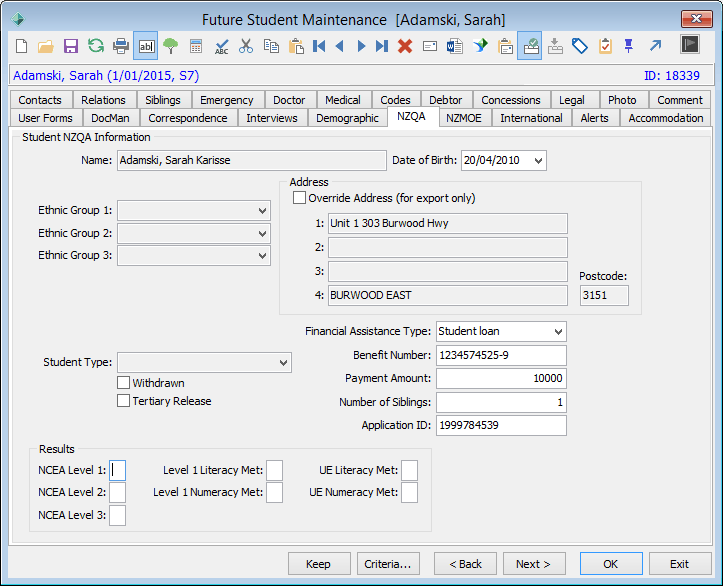723x586 pixels.
Task: Click the blue tag icon
Action: (x=580, y=46)
